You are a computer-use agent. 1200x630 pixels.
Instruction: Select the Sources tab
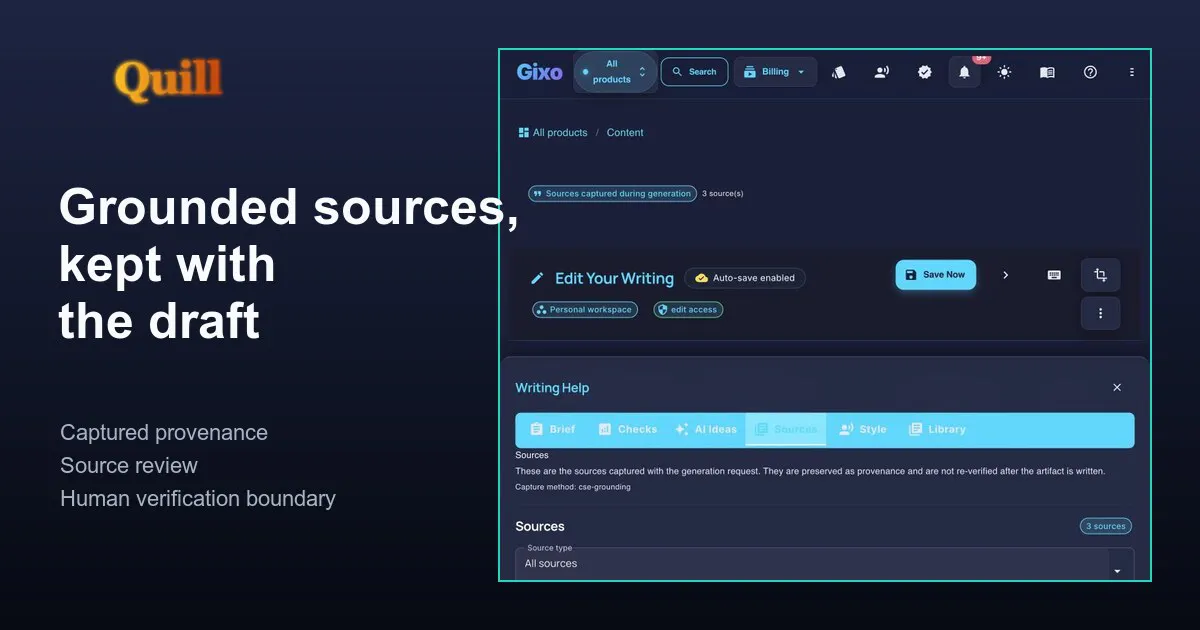pos(786,429)
